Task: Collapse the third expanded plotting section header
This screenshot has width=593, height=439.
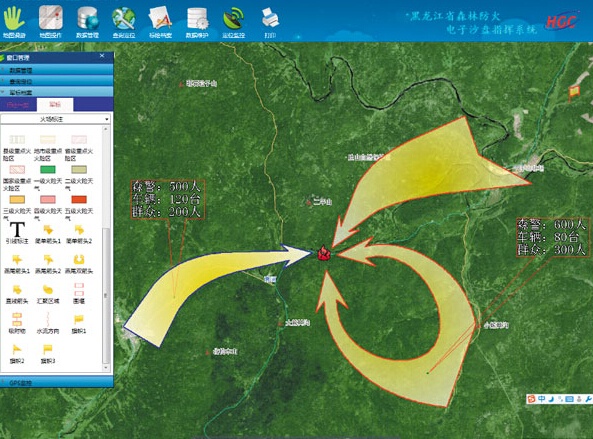Action: coord(57,92)
